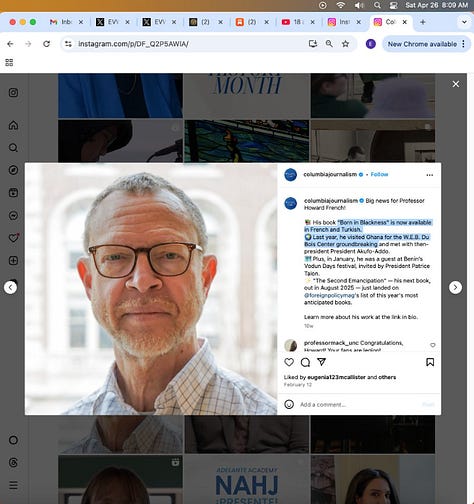This screenshot has width=474, height=504.
Task: Close the YouTube tab
Action: click(x=312, y=22)
